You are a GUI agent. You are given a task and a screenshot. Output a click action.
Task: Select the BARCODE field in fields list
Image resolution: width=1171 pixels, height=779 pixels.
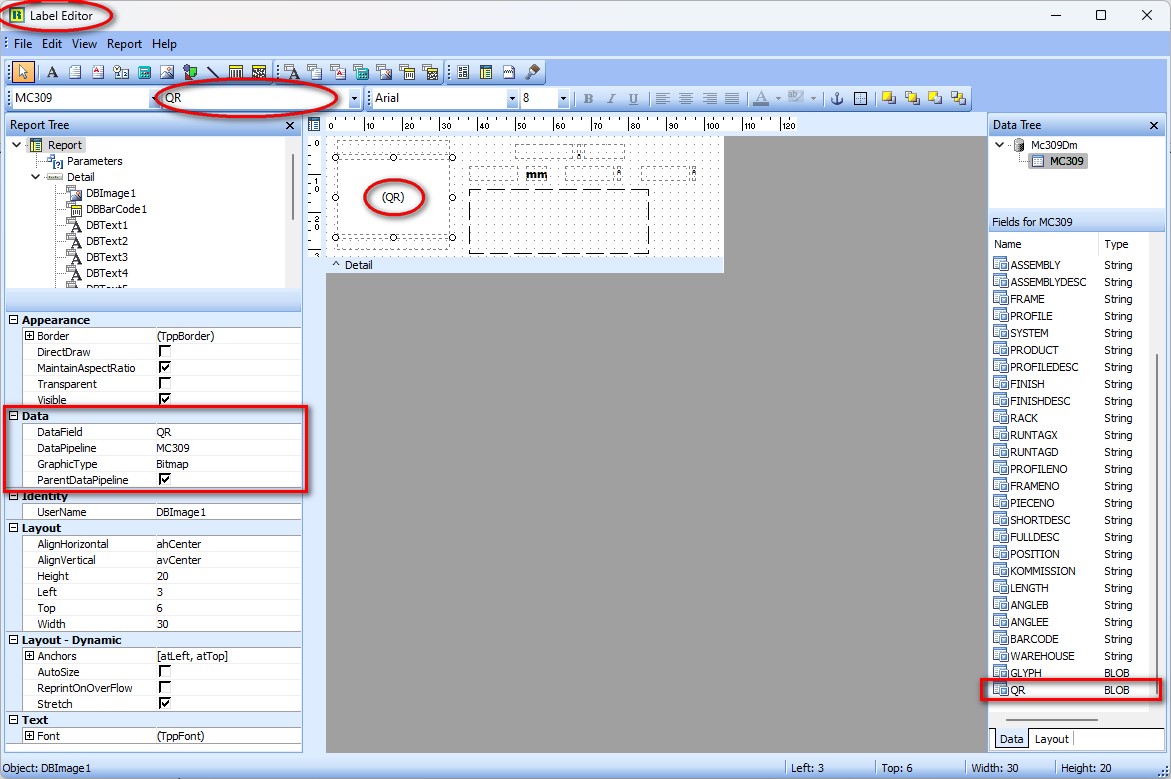(x=1034, y=639)
